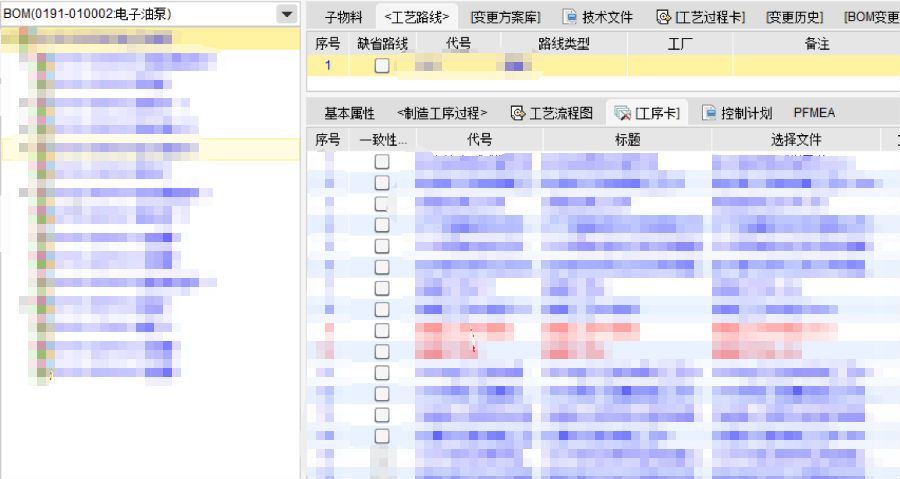Image resolution: width=900 pixels, height=479 pixels.
Task: Click the 控制计划 tab icon
Action: point(709,113)
